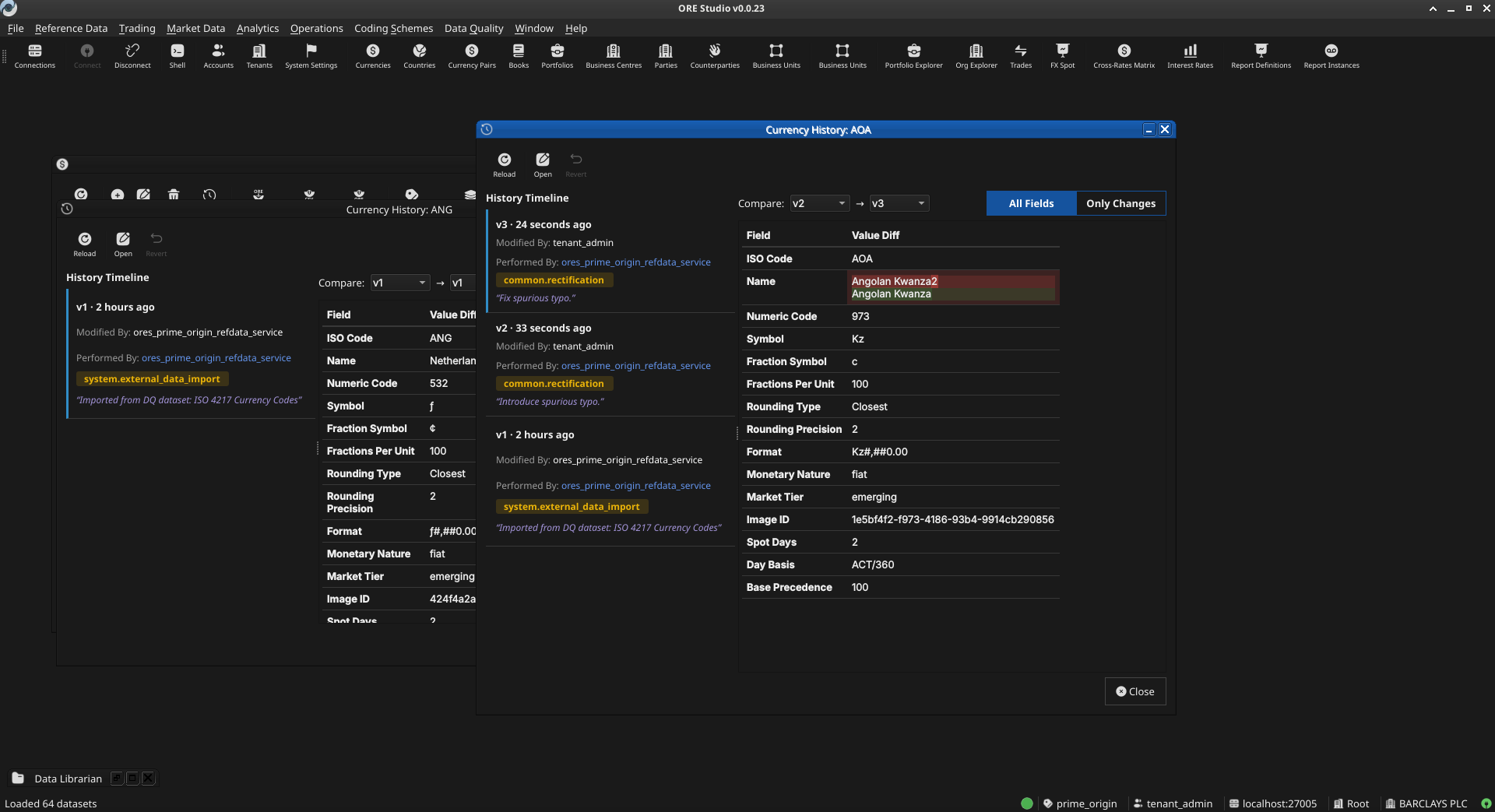Open the Analytics menu
1495x812 pixels.
coord(258,28)
